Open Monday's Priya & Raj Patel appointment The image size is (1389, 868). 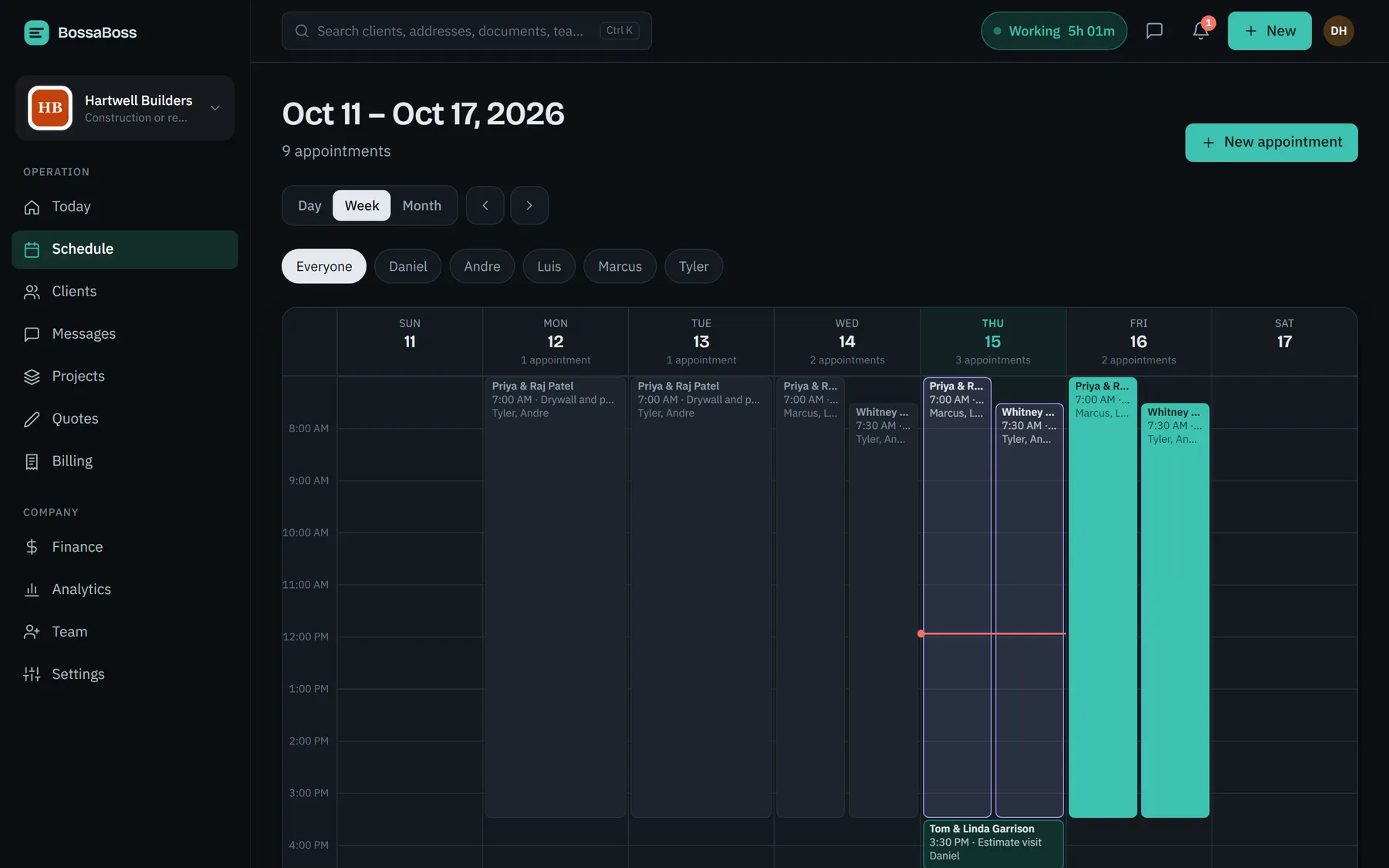[556, 597]
